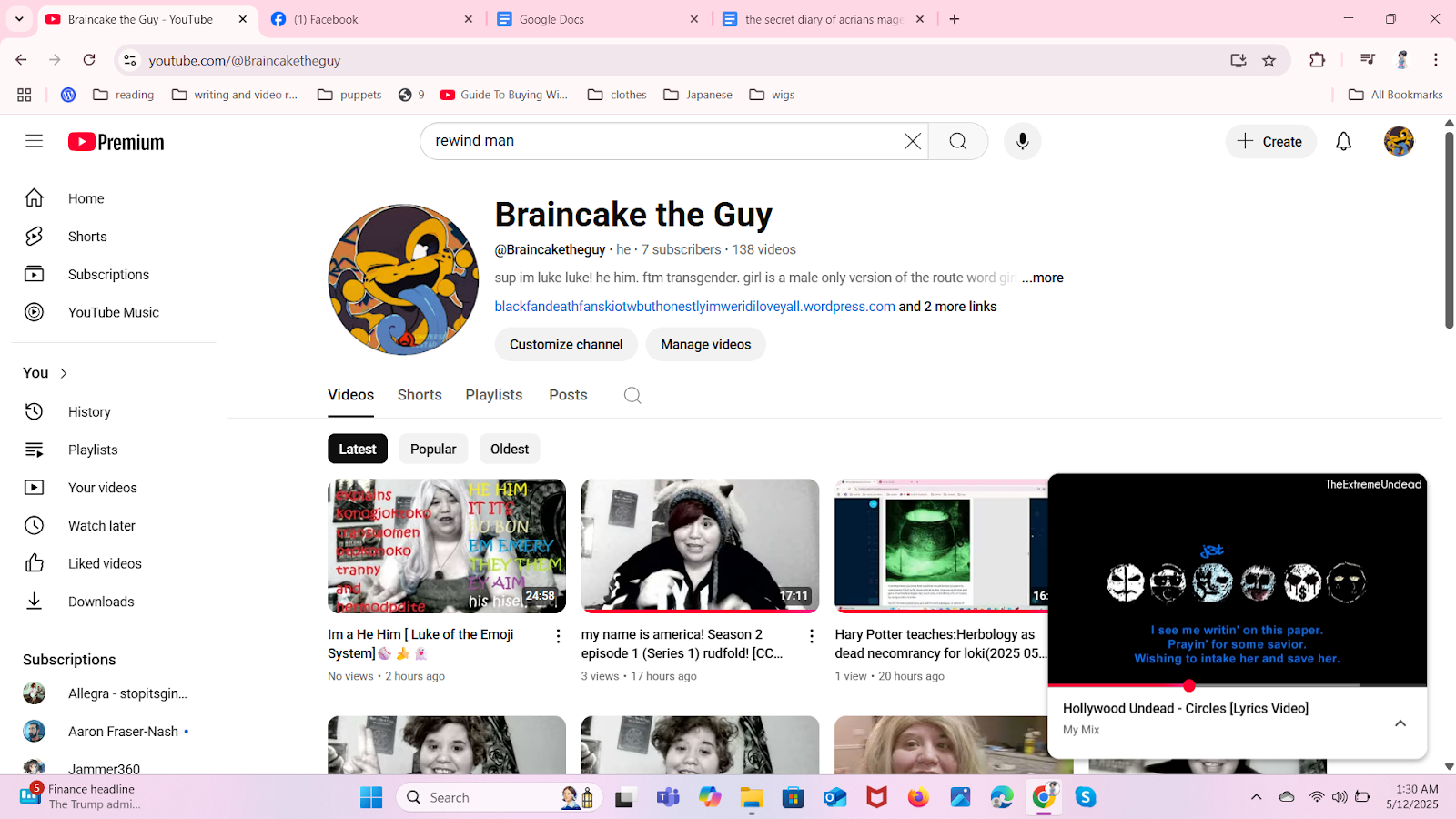Click install app icon in address bar
The image size is (1456, 819).
(1239, 60)
